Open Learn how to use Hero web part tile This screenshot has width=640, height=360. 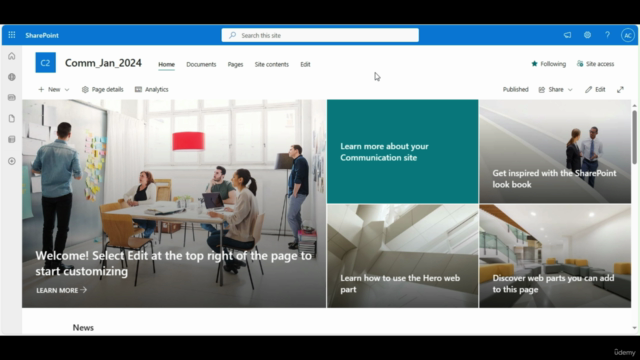pyautogui.click(x=402, y=256)
